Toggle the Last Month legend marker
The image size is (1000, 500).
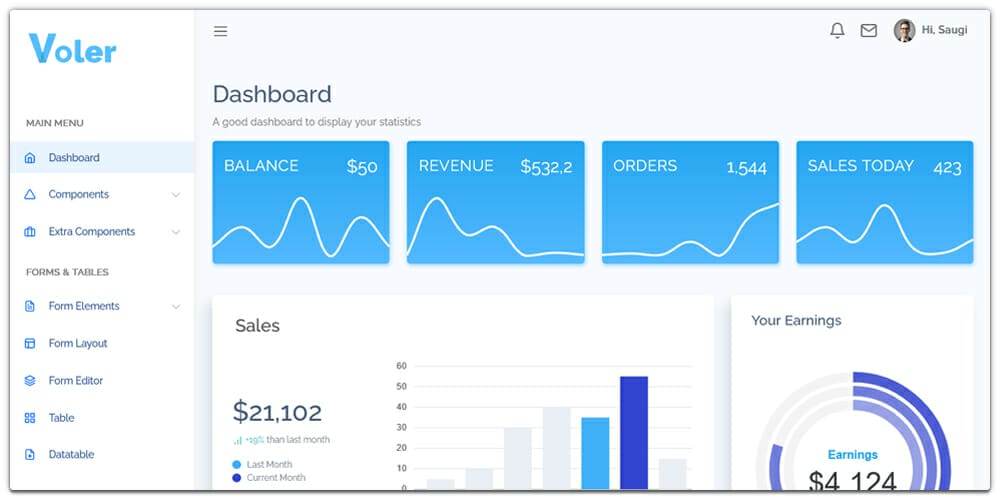237,465
